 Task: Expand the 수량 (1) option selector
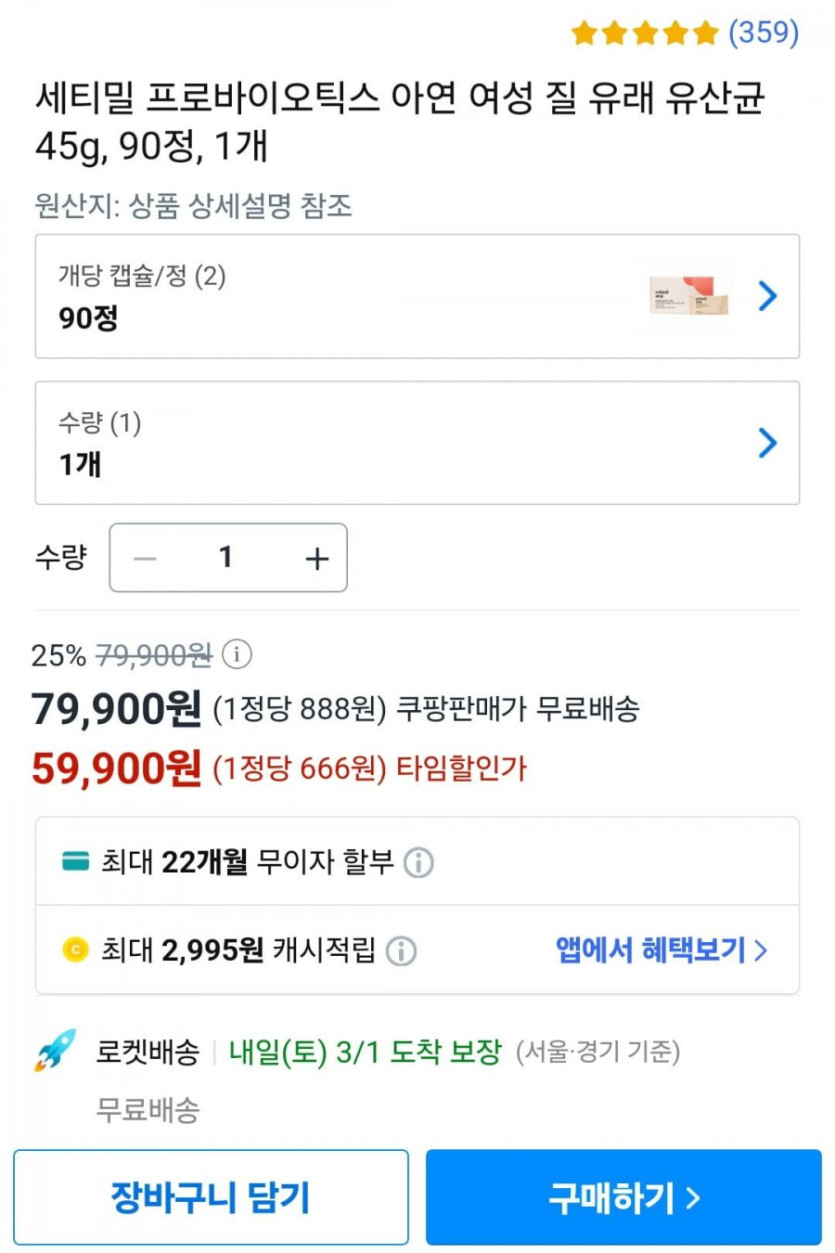(417, 443)
